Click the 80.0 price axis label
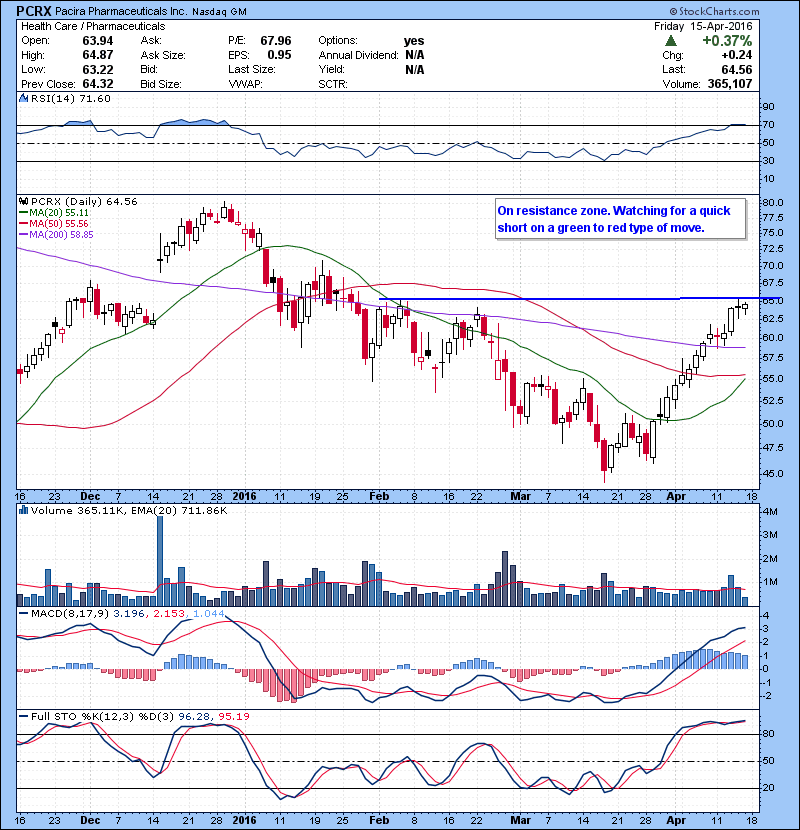The height and width of the screenshot is (830, 800). (773, 202)
